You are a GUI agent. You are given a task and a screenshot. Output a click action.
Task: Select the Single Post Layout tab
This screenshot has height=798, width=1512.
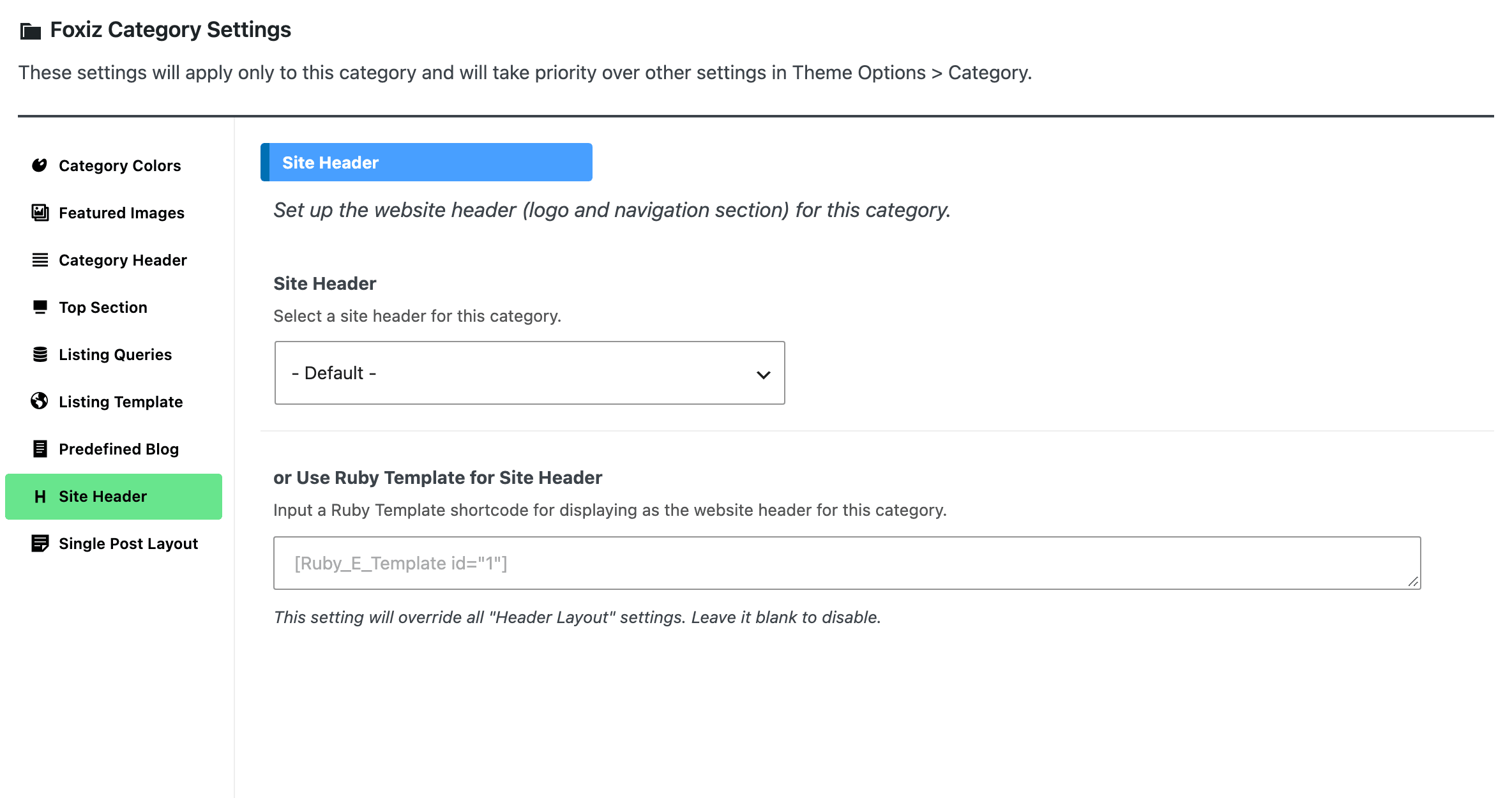tap(114, 543)
